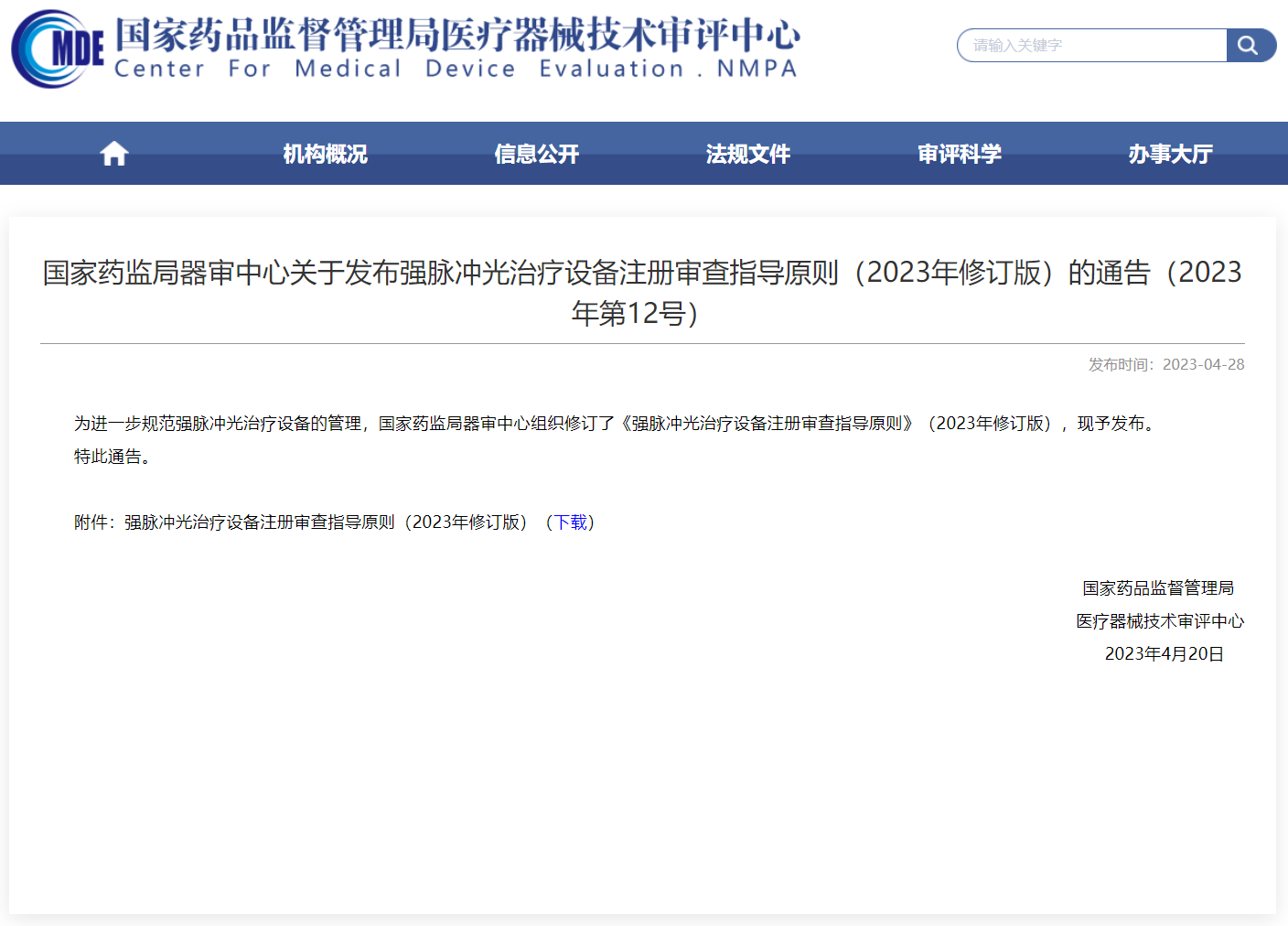The image size is (1288, 926).
Task: Focus the keyword search input field
Action: [1092, 46]
